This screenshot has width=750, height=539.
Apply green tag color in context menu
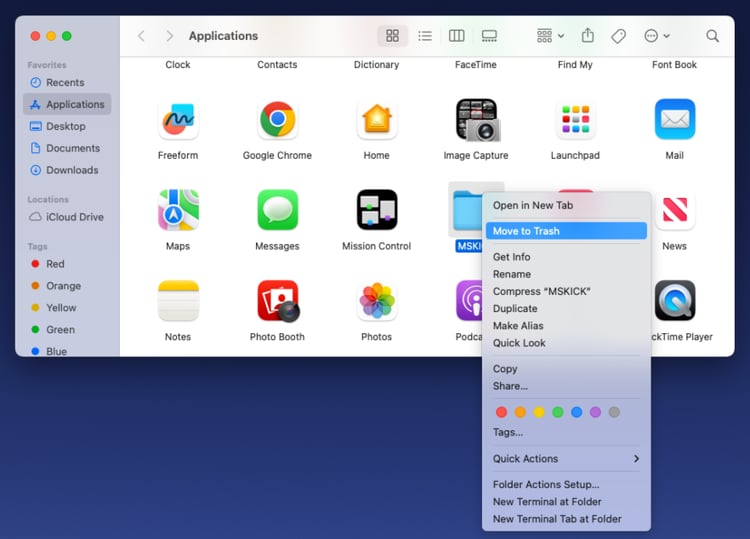[558, 412]
